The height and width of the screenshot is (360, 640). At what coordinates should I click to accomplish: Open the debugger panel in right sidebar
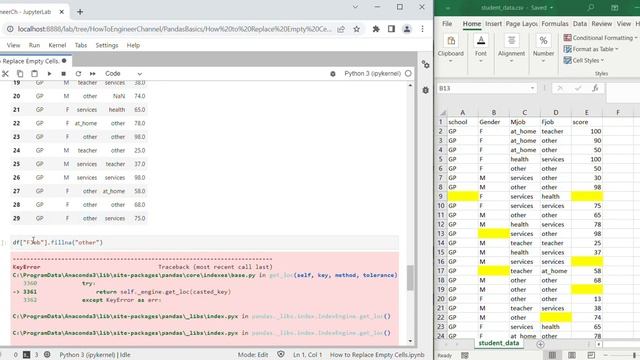[425, 90]
